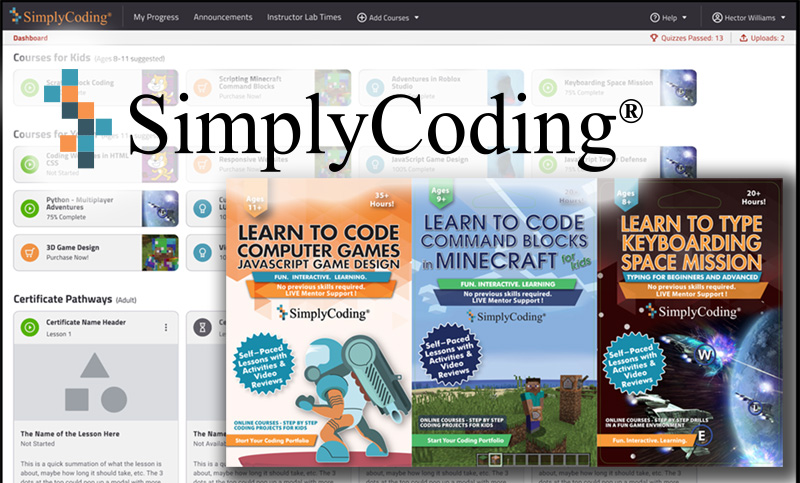Open the Keyboarding Space Mission spaceship thumbnail

(678, 88)
